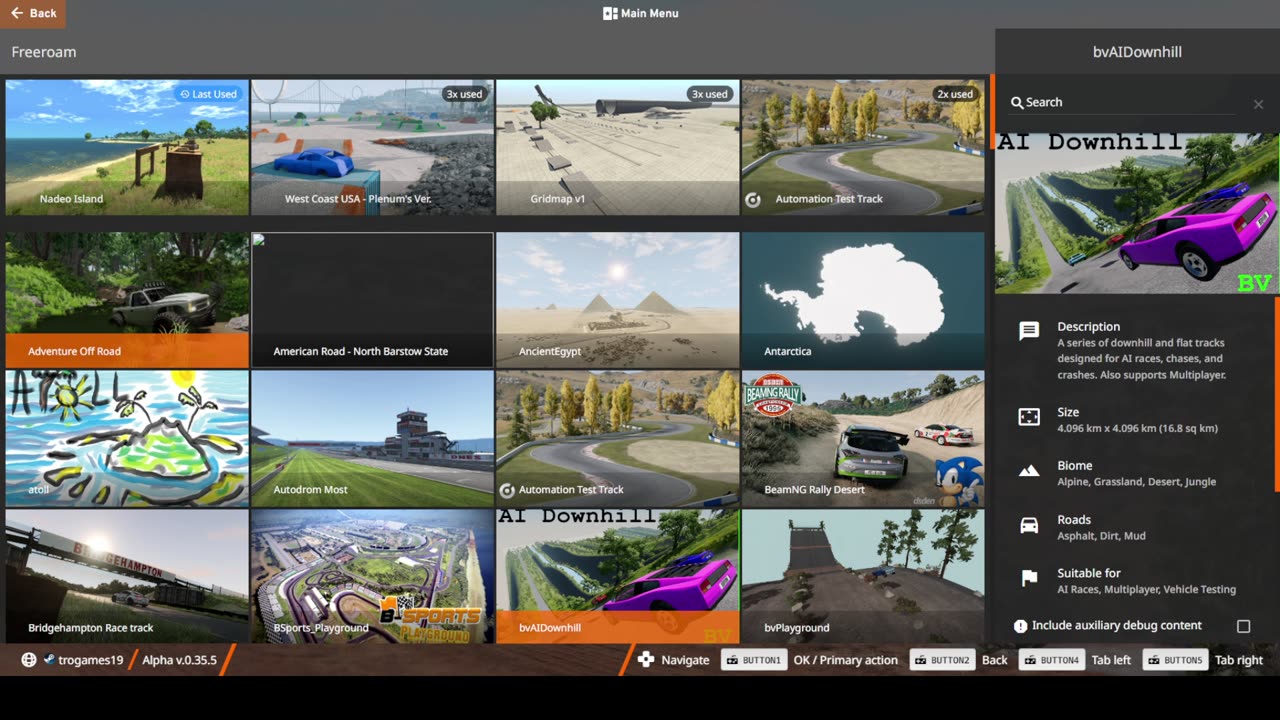Choose American Road - North Barstow State
Screen dimensions: 1280x720
point(372,300)
